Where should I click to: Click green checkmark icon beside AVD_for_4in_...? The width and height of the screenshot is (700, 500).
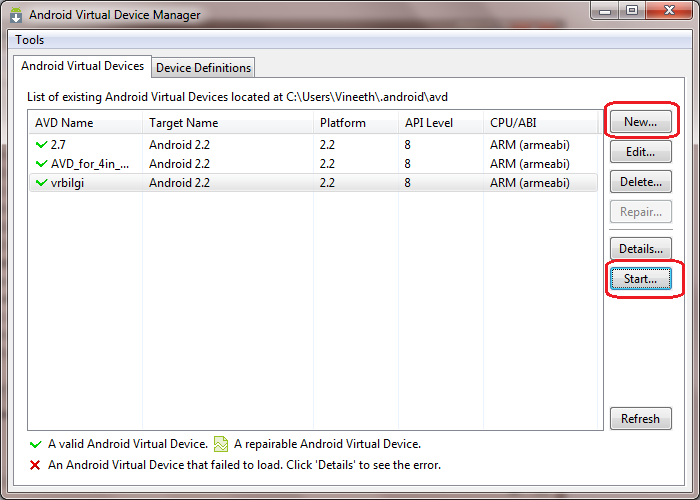click(x=42, y=164)
